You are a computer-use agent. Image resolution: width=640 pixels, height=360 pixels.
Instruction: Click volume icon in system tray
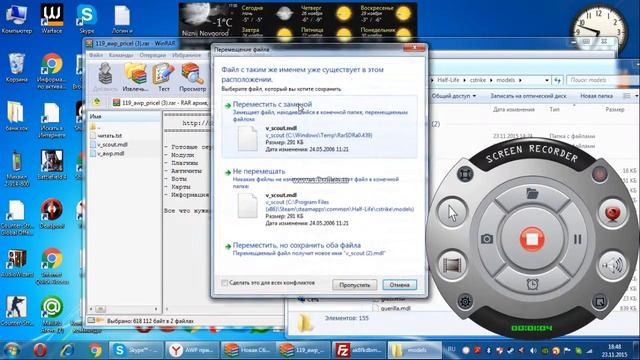tap(533, 351)
